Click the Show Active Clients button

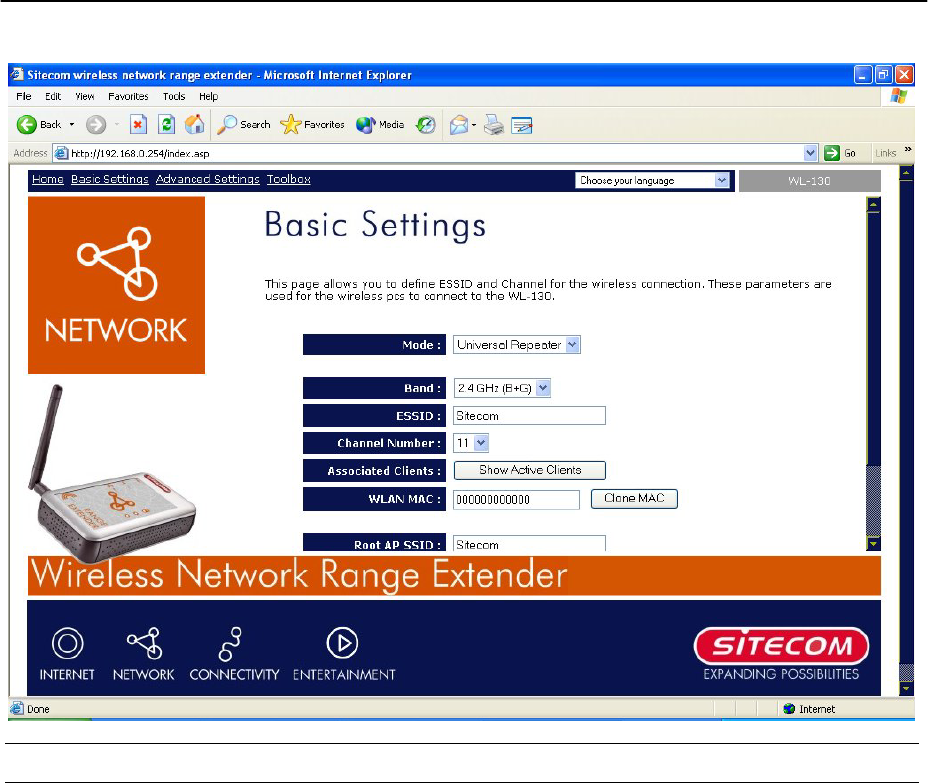[x=530, y=470]
